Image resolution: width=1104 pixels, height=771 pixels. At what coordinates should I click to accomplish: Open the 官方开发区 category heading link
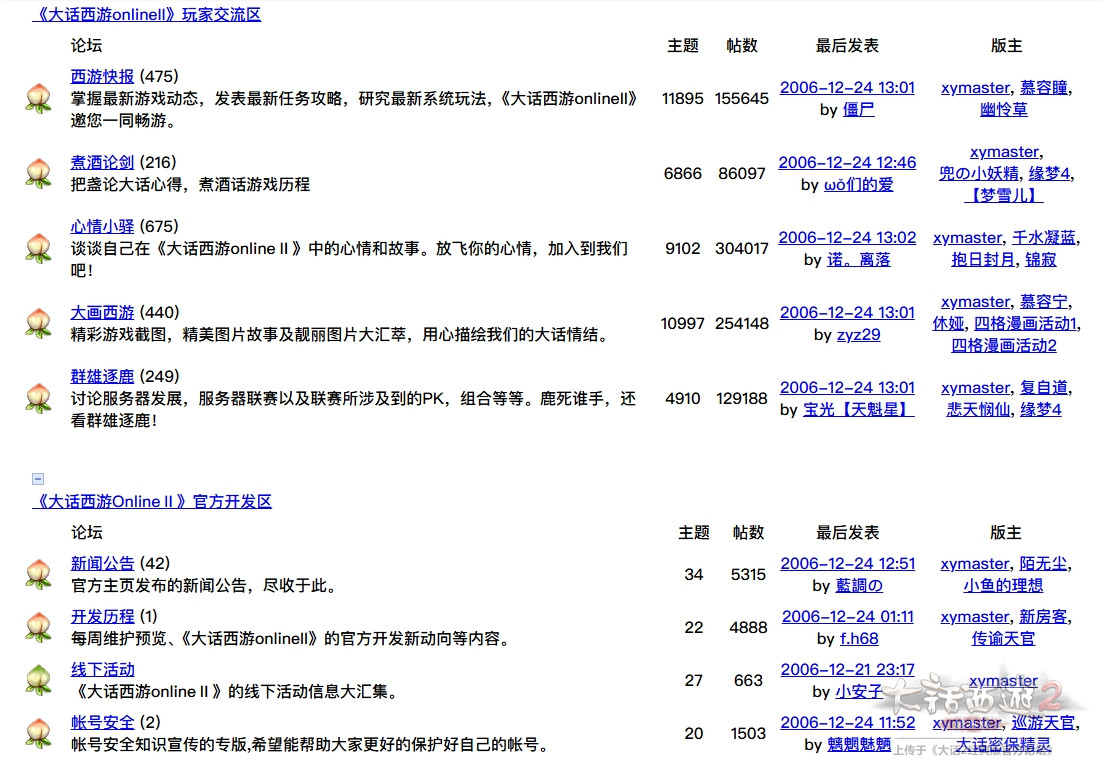(152, 501)
